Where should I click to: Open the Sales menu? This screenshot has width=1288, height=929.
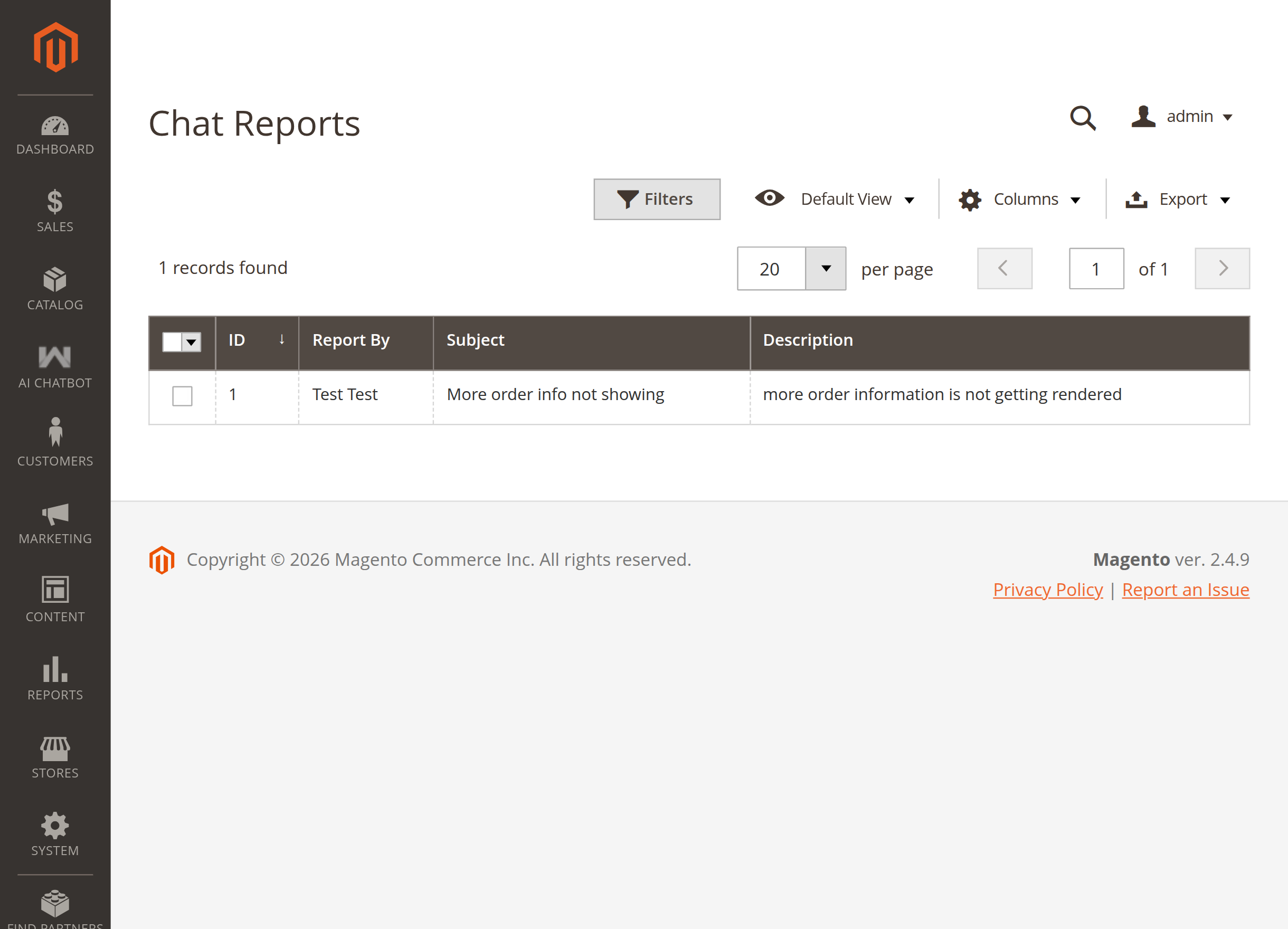tap(55, 210)
